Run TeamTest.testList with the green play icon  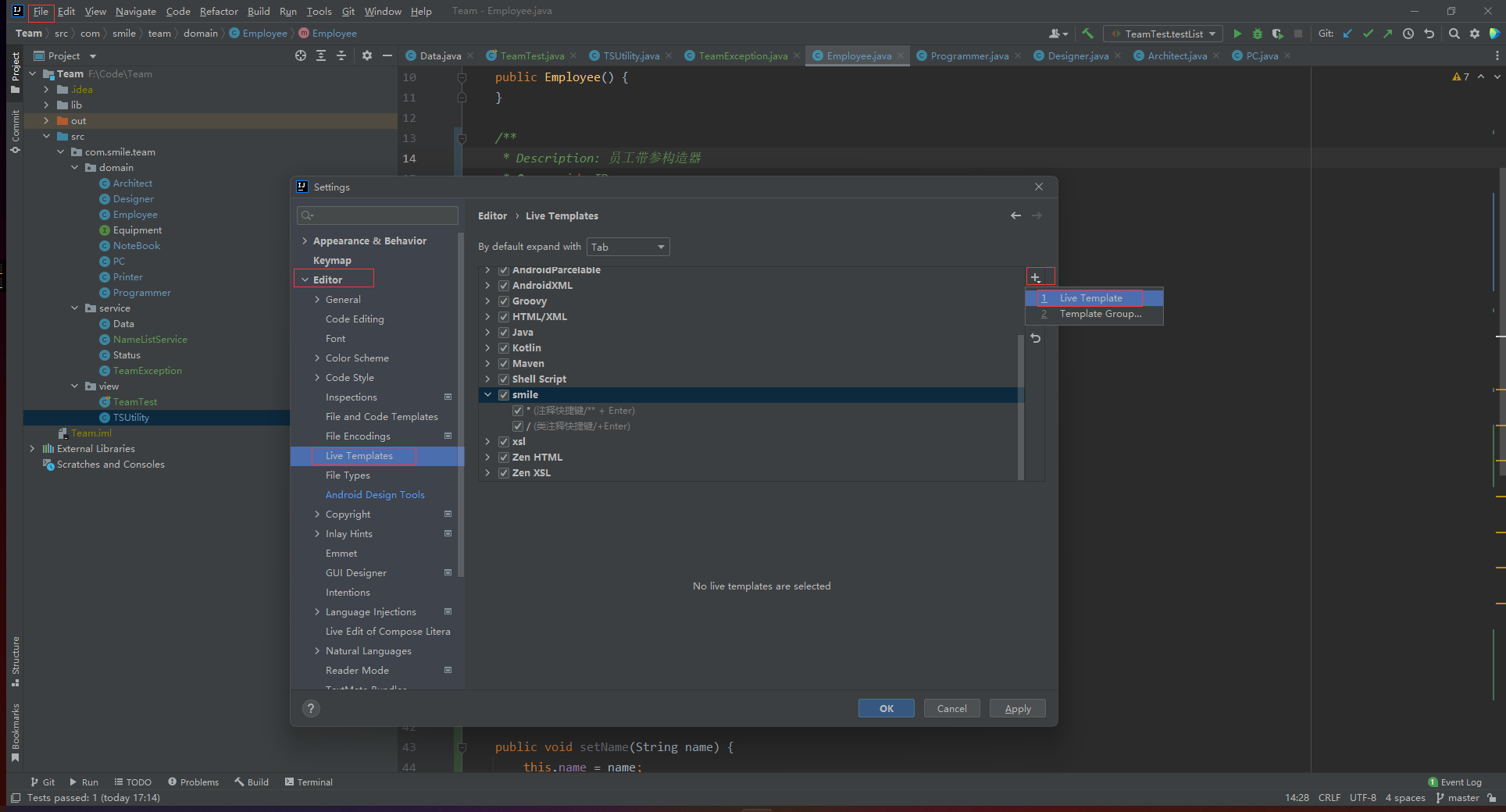pyautogui.click(x=1237, y=34)
